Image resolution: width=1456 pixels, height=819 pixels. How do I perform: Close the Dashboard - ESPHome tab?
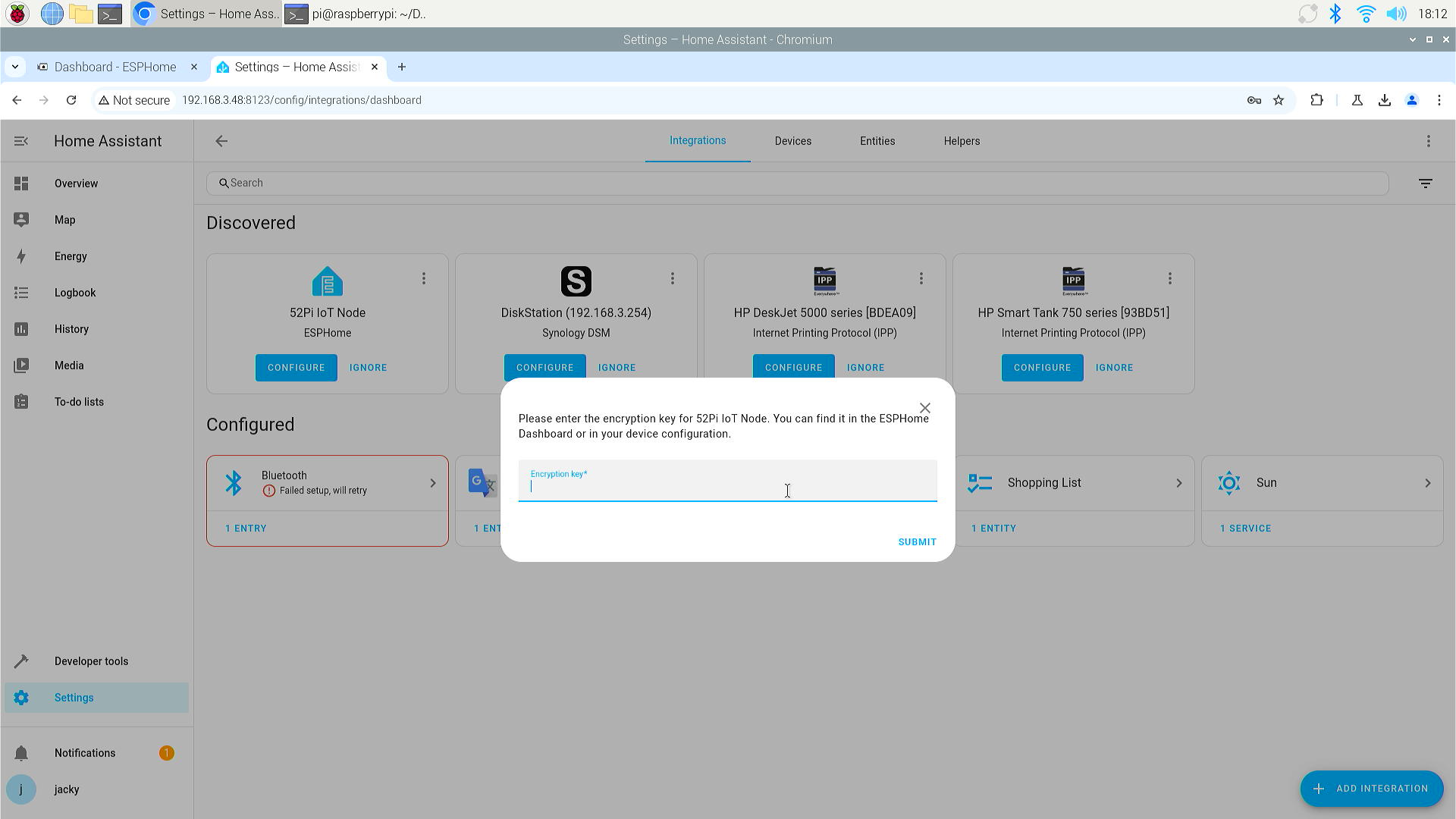pos(193,67)
